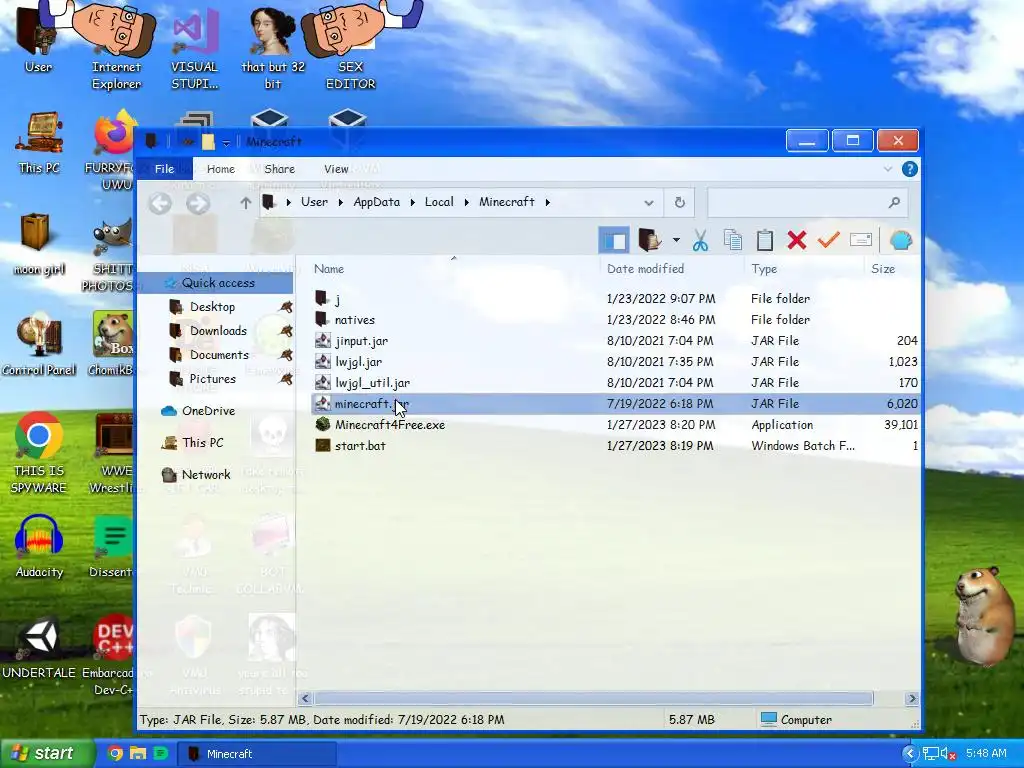The image size is (1024, 768).
Task: Expand the ribbon with the chevron
Action: [888, 169]
